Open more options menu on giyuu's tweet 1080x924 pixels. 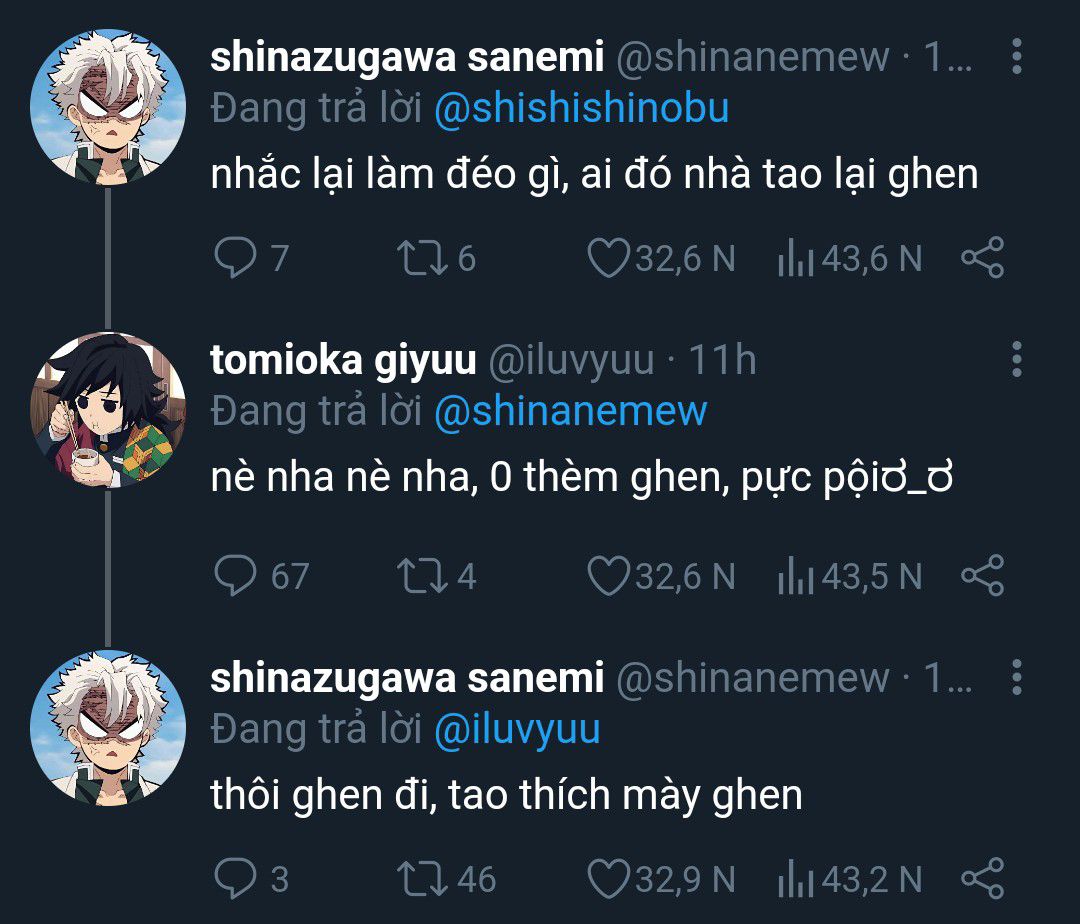pos(1017,359)
